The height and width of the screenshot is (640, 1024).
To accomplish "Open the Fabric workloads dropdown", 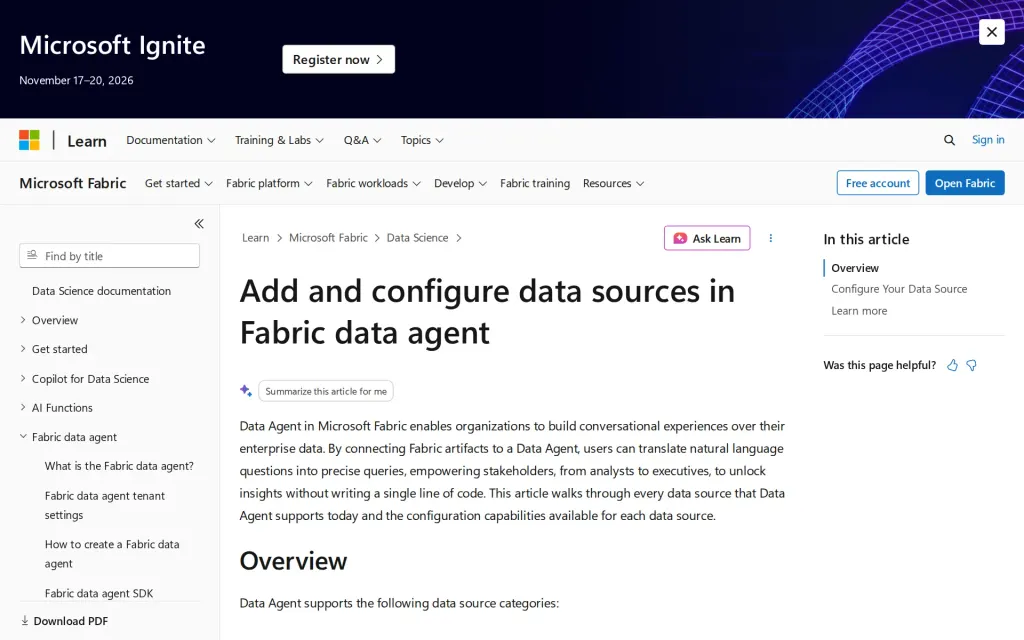I will click(x=373, y=184).
